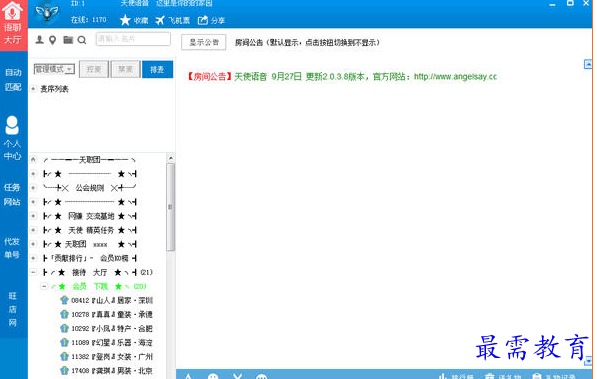Click the location pin toolbar icon
The width and height of the screenshot is (597, 379).
[53, 40]
